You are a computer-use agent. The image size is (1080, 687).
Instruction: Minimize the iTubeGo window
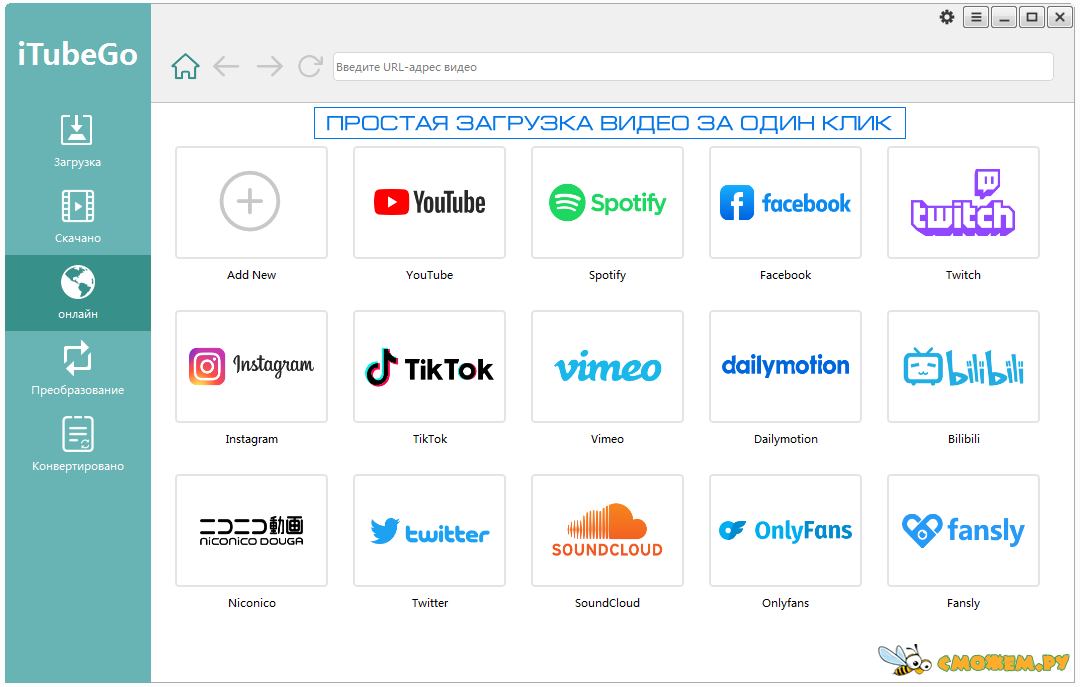[1004, 17]
